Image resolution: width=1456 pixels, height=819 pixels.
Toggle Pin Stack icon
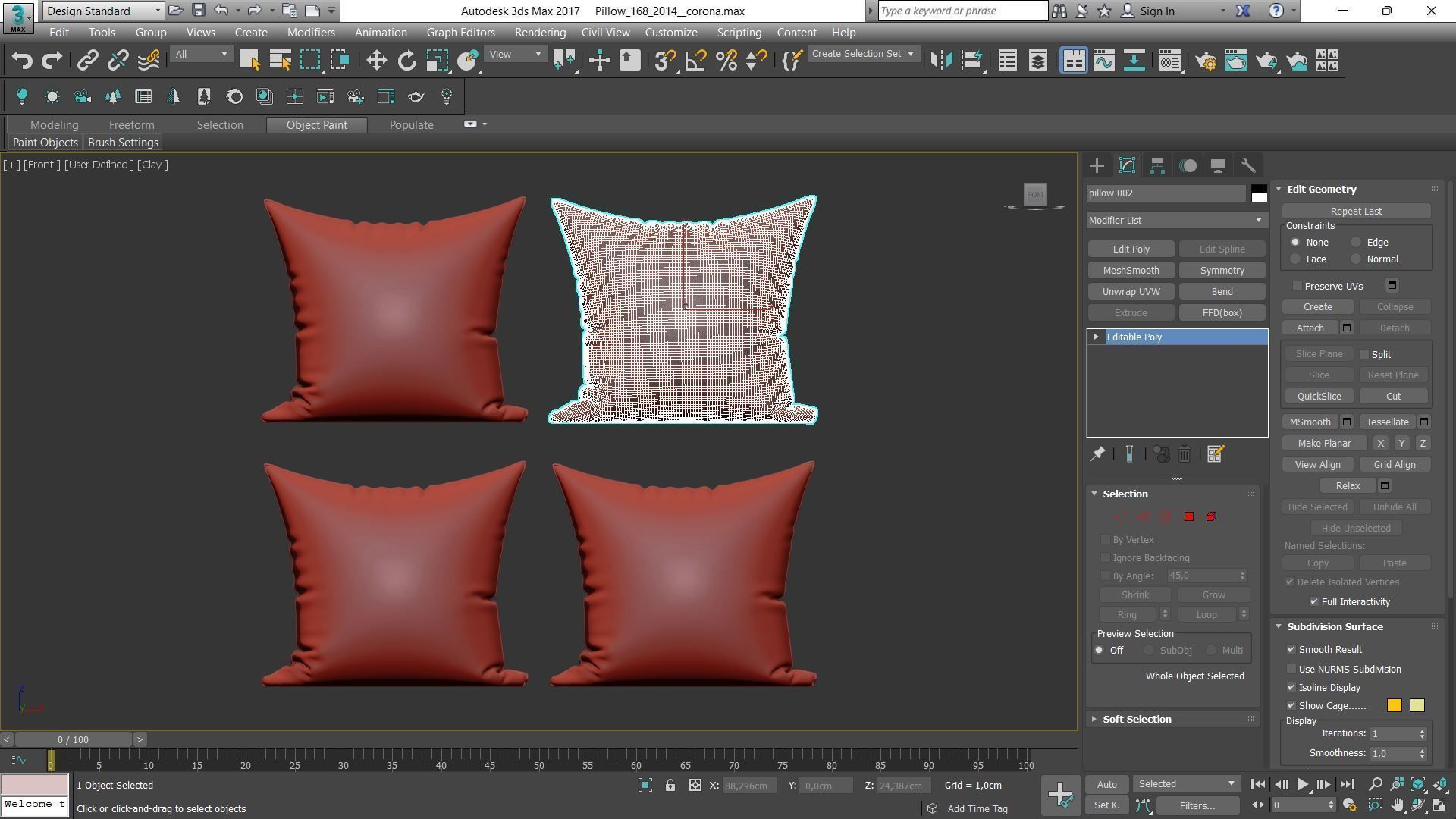1097,454
